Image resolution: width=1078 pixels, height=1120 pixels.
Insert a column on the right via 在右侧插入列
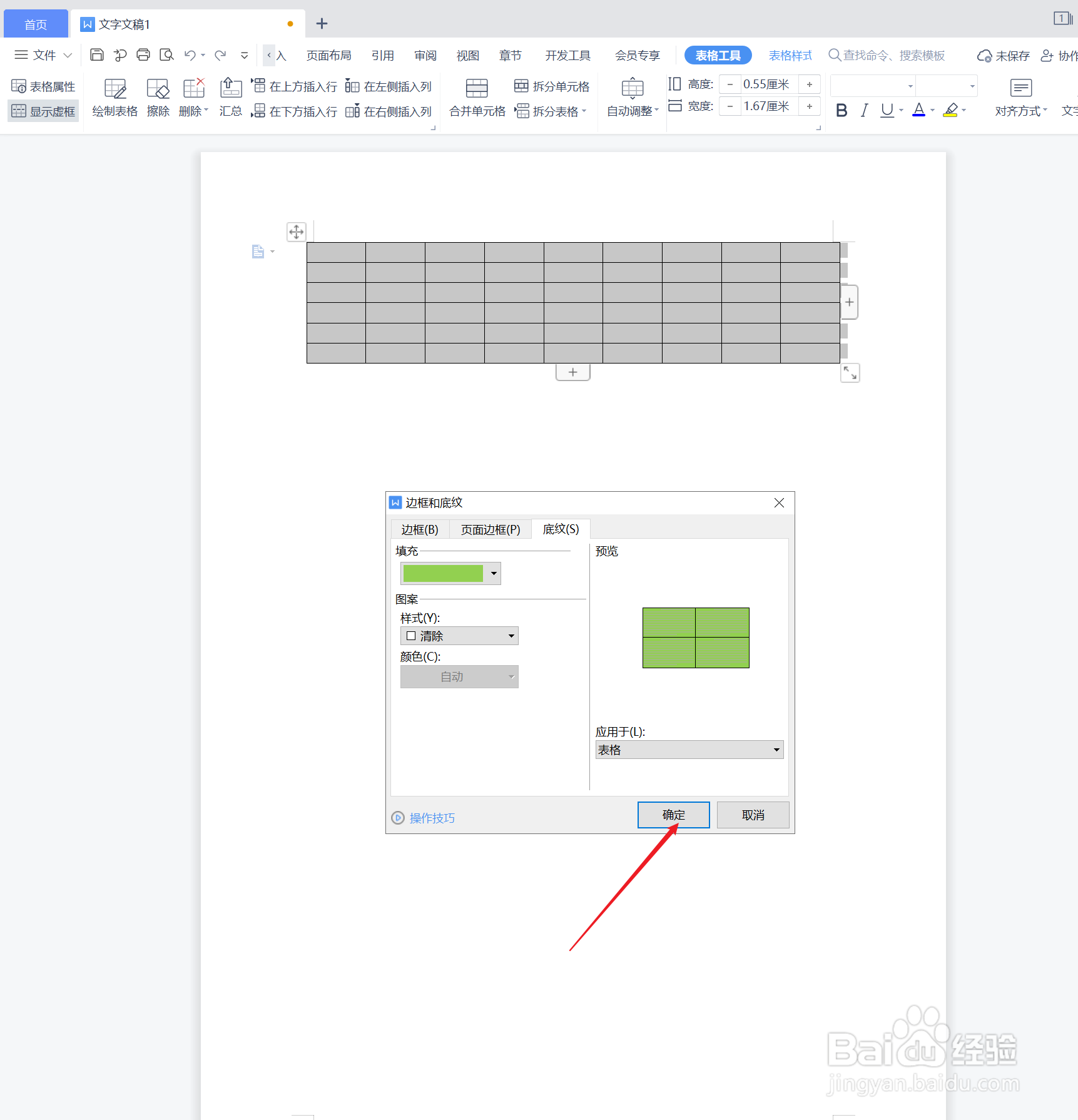389,111
